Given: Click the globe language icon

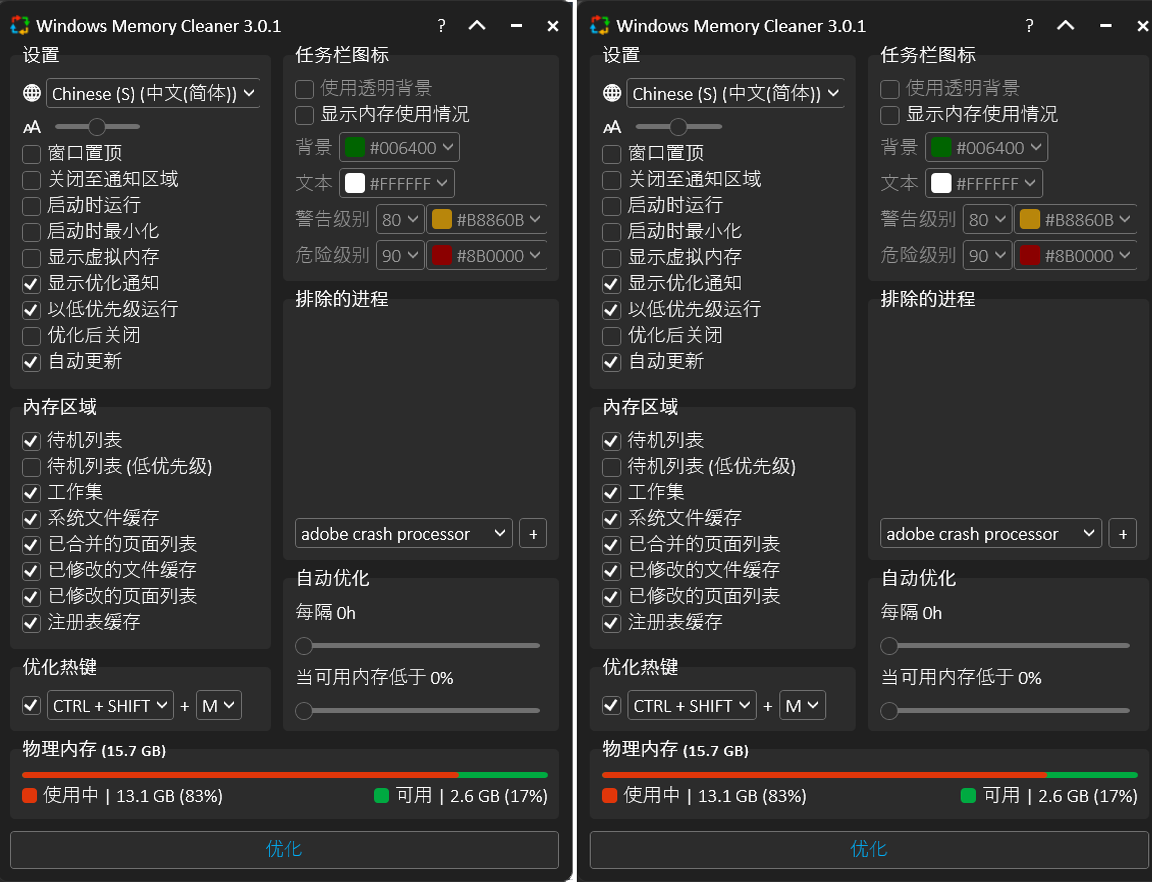Looking at the screenshot, I should (x=32, y=92).
